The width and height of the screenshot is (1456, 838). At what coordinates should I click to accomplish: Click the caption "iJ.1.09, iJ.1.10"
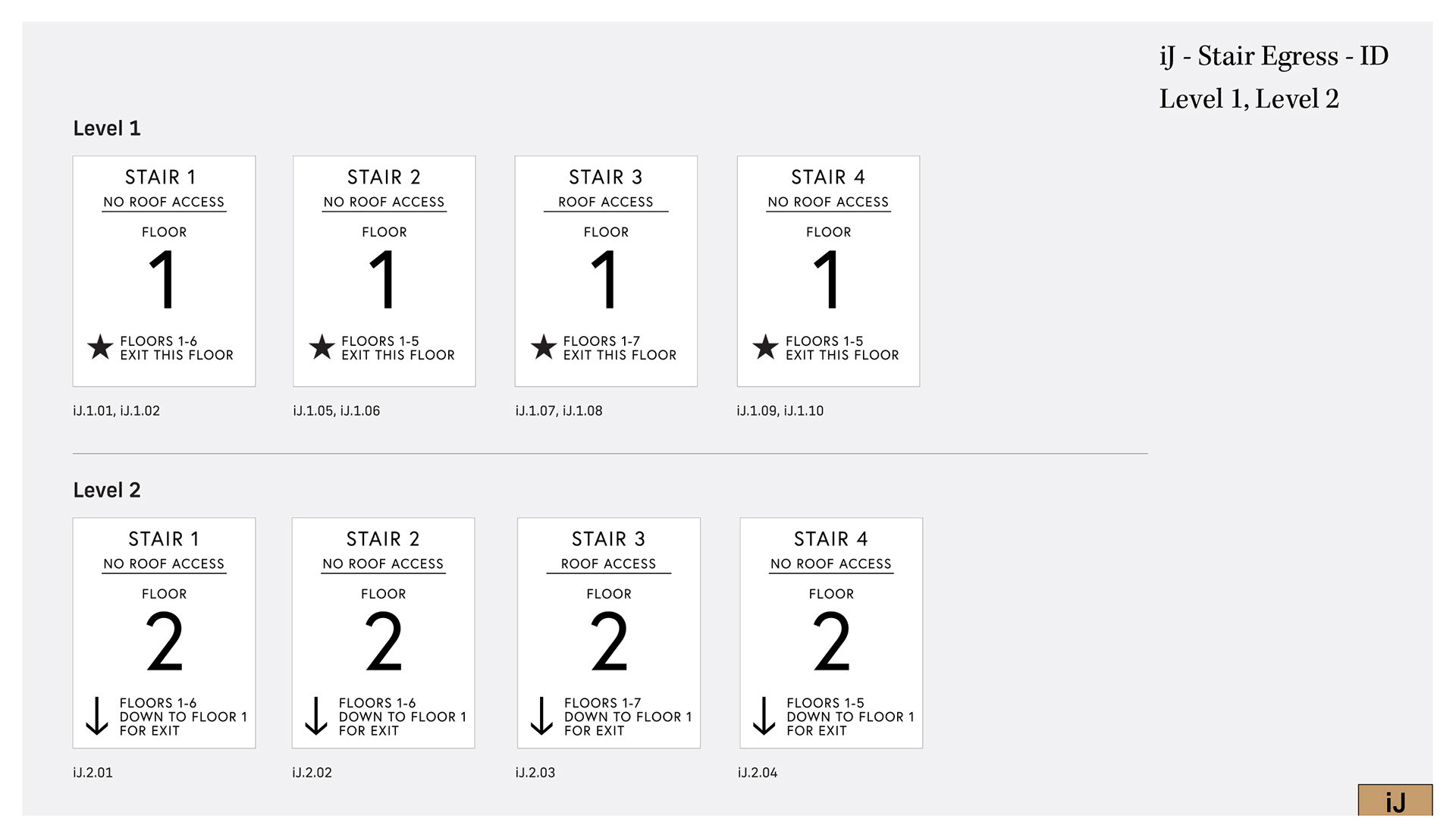click(x=780, y=411)
